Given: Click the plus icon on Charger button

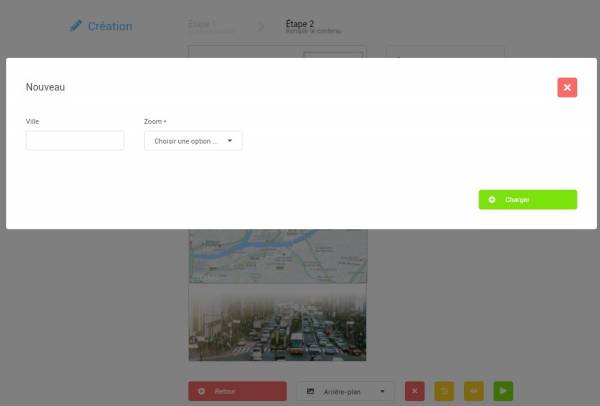Looking at the screenshot, I should [492, 199].
